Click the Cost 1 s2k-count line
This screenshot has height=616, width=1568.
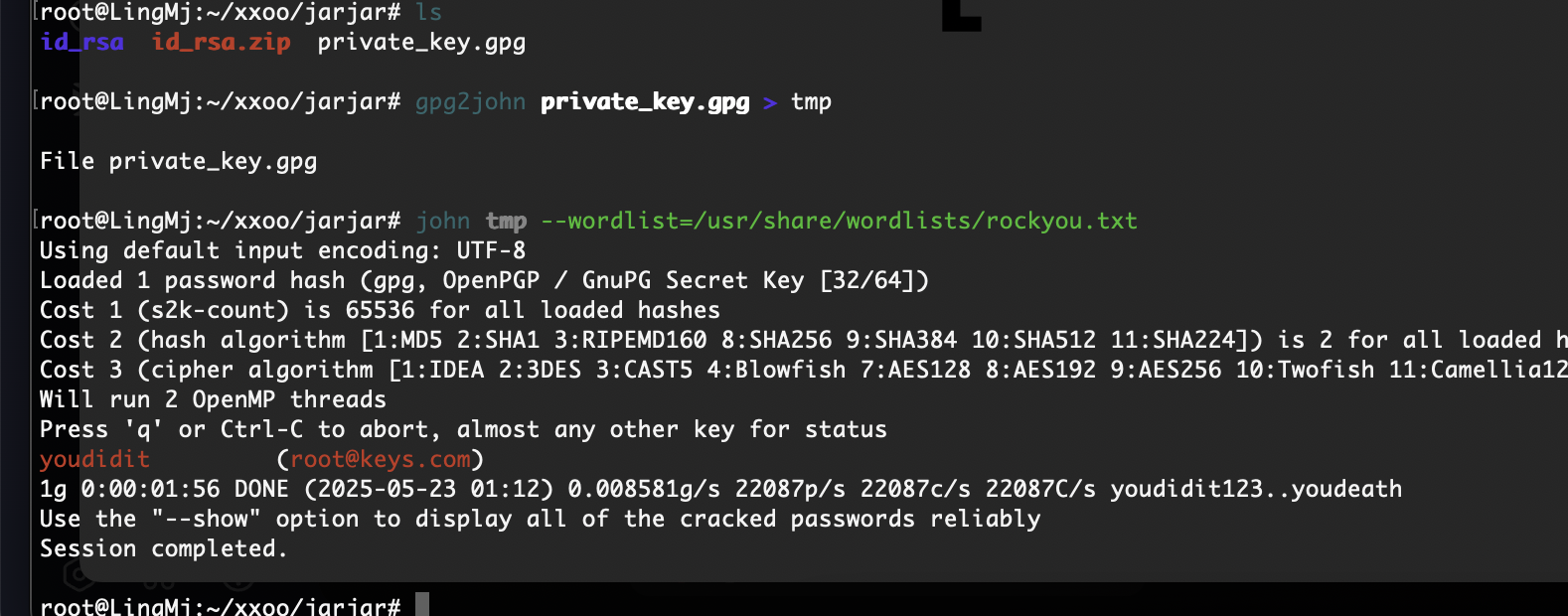(380, 310)
